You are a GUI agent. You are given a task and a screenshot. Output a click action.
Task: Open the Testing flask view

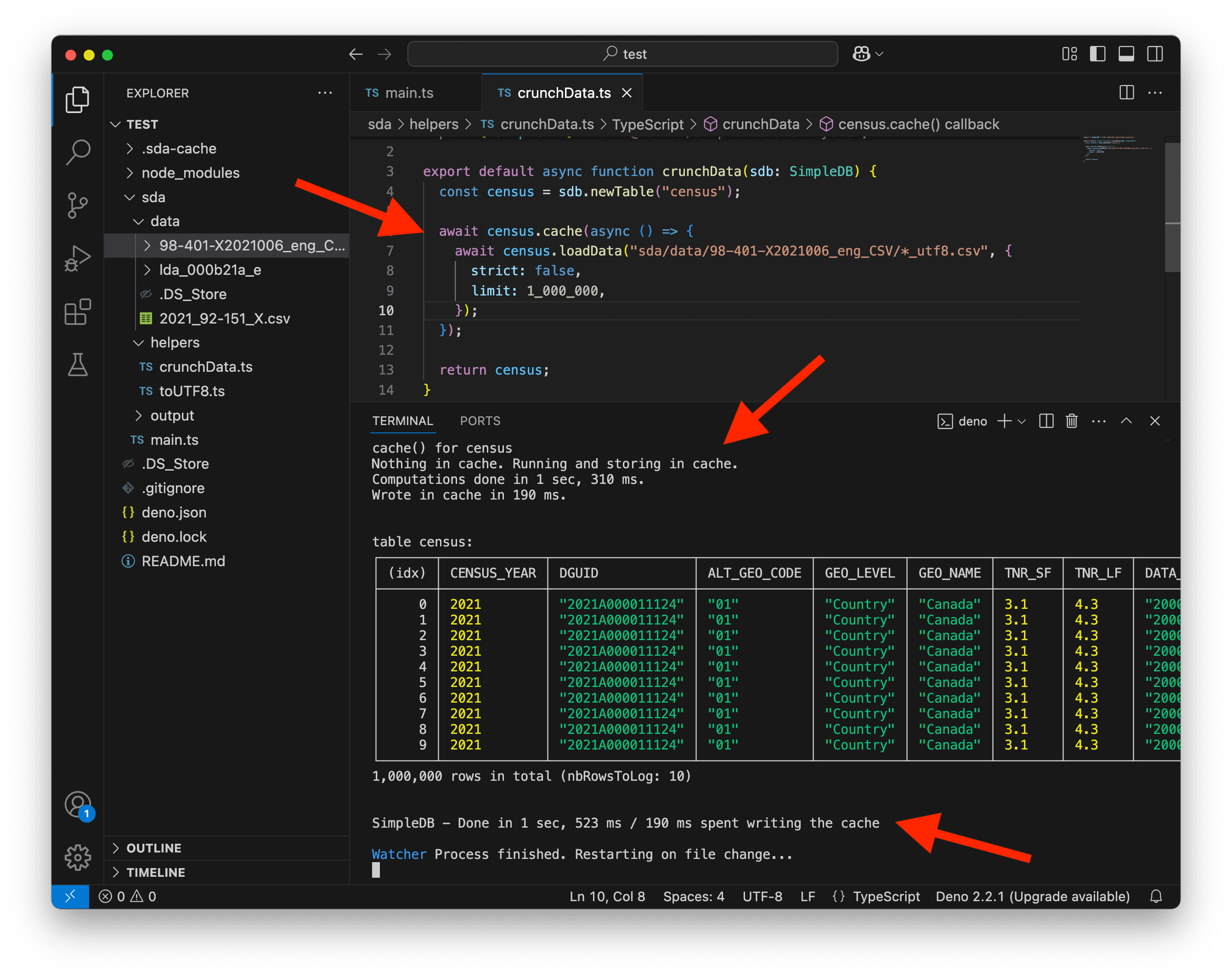pyautogui.click(x=77, y=365)
